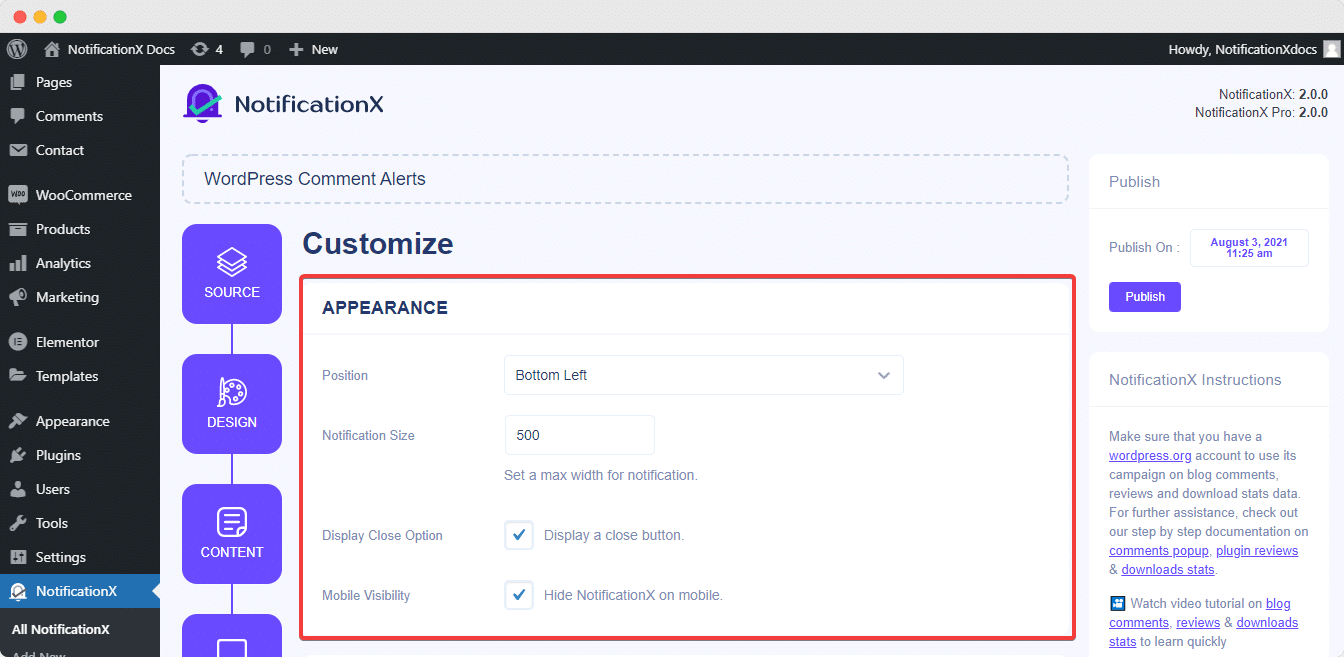Open NotificationX Docs site home link
This screenshot has height=657, width=1344.
pyautogui.click(x=110, y=49)
